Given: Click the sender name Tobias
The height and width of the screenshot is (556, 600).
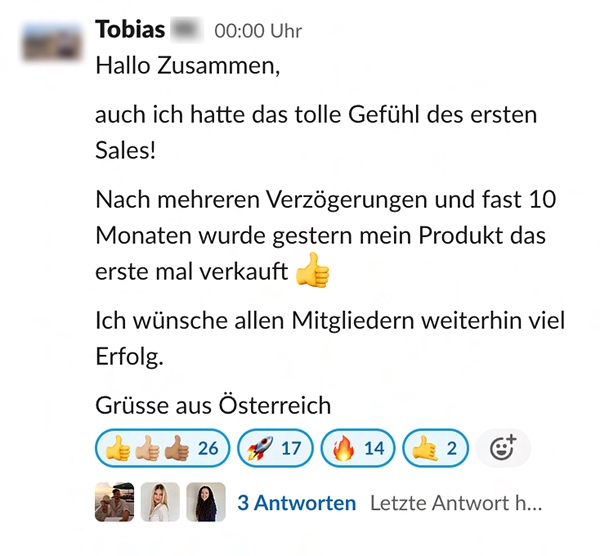Looking at the screenshot, I should [130, 29].
